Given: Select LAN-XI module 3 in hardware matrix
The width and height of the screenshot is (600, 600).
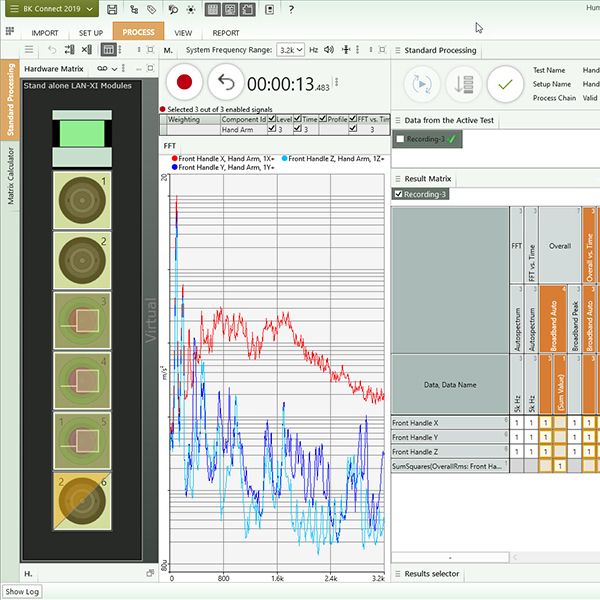Looking at the screenshot, I should pos(83,319).
